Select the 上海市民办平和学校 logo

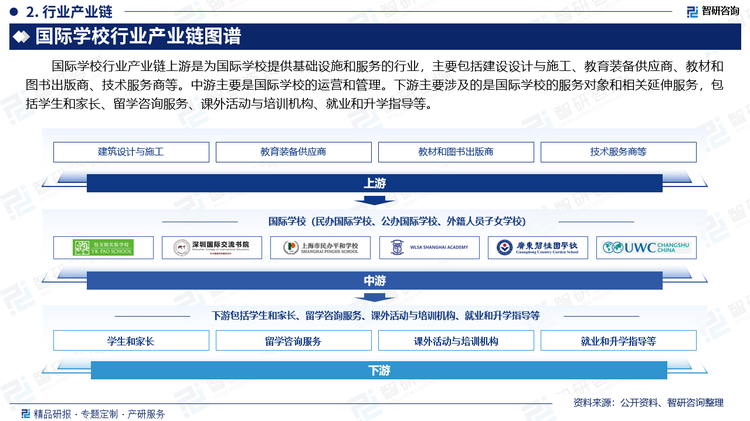[320, 247]
